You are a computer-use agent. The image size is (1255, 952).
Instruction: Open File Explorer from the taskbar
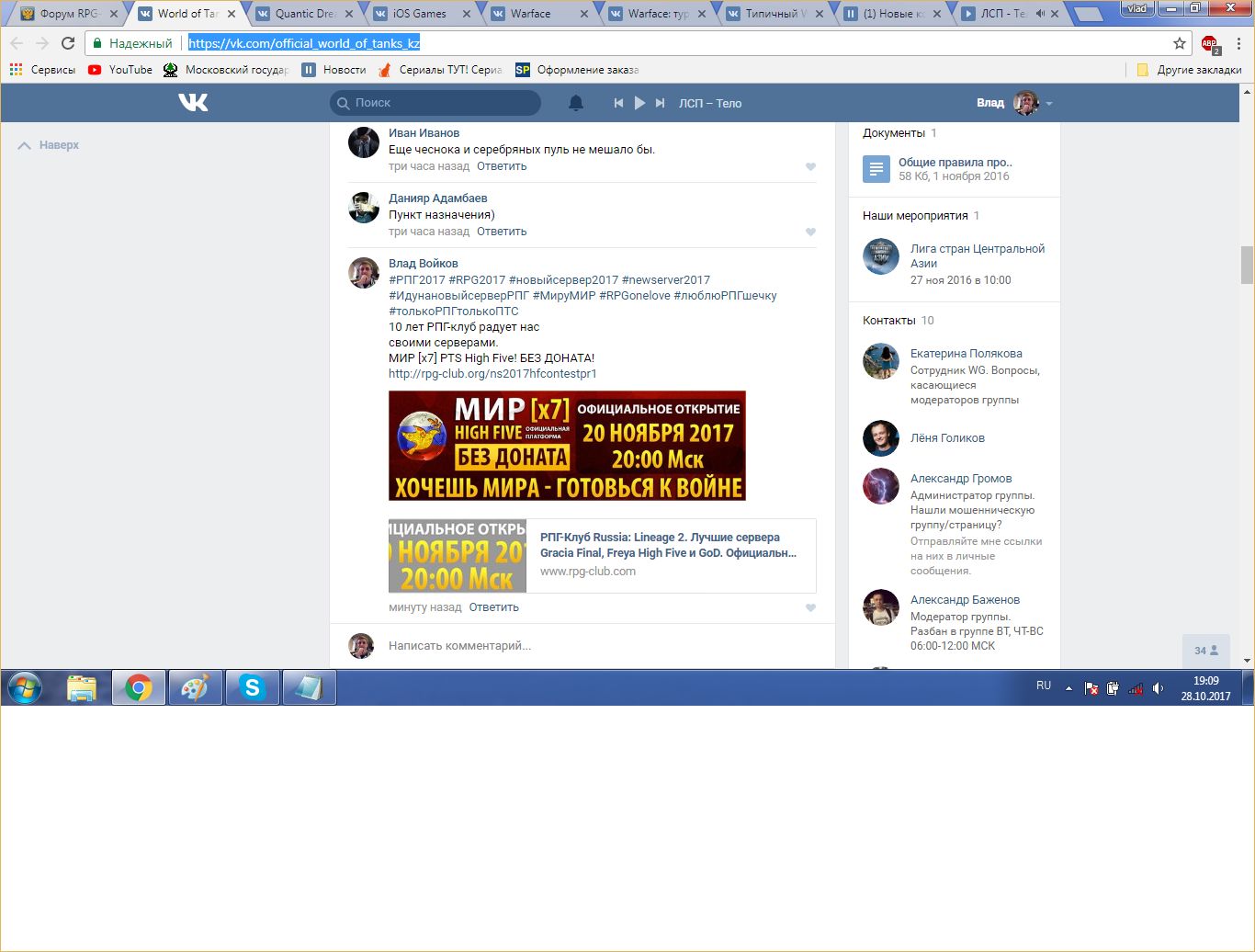[x=82, y=687]
